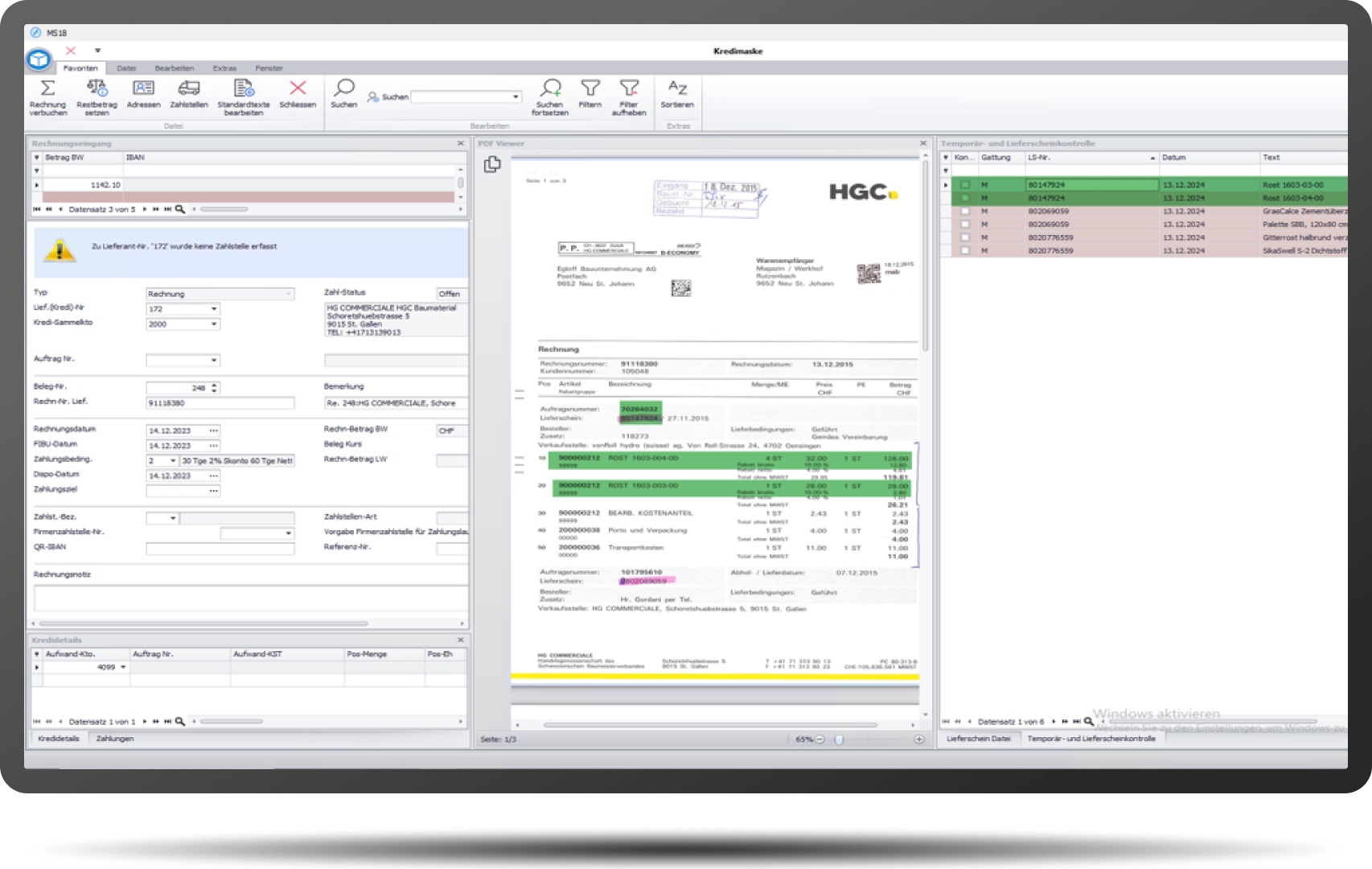Viewport: 1372px width, 869px height.
Task: Click the blue application logo button
Action: (39, 60)
